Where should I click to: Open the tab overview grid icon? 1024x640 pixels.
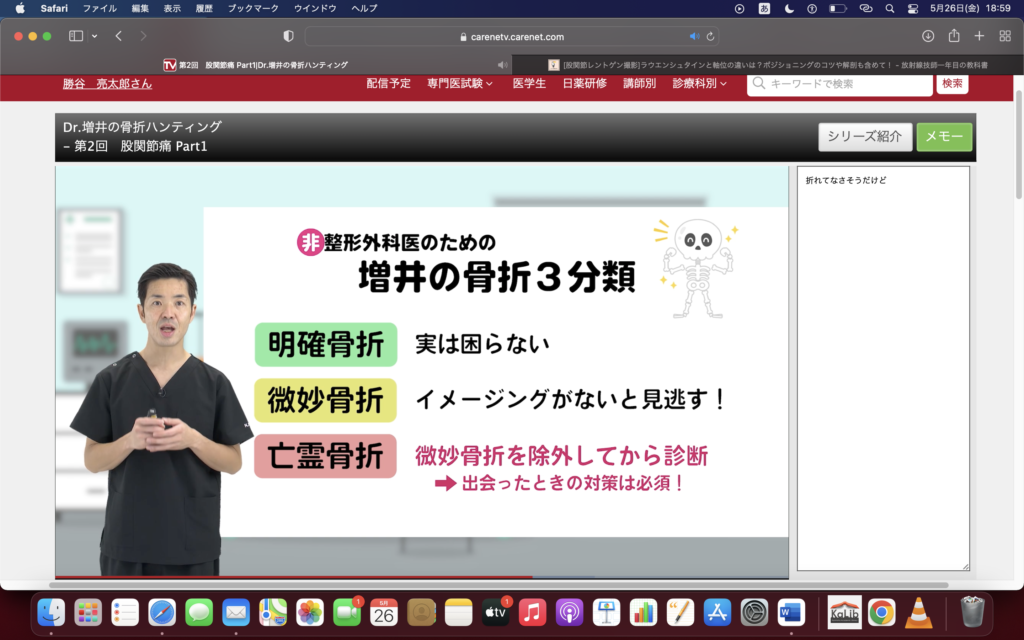(1005, 36)
